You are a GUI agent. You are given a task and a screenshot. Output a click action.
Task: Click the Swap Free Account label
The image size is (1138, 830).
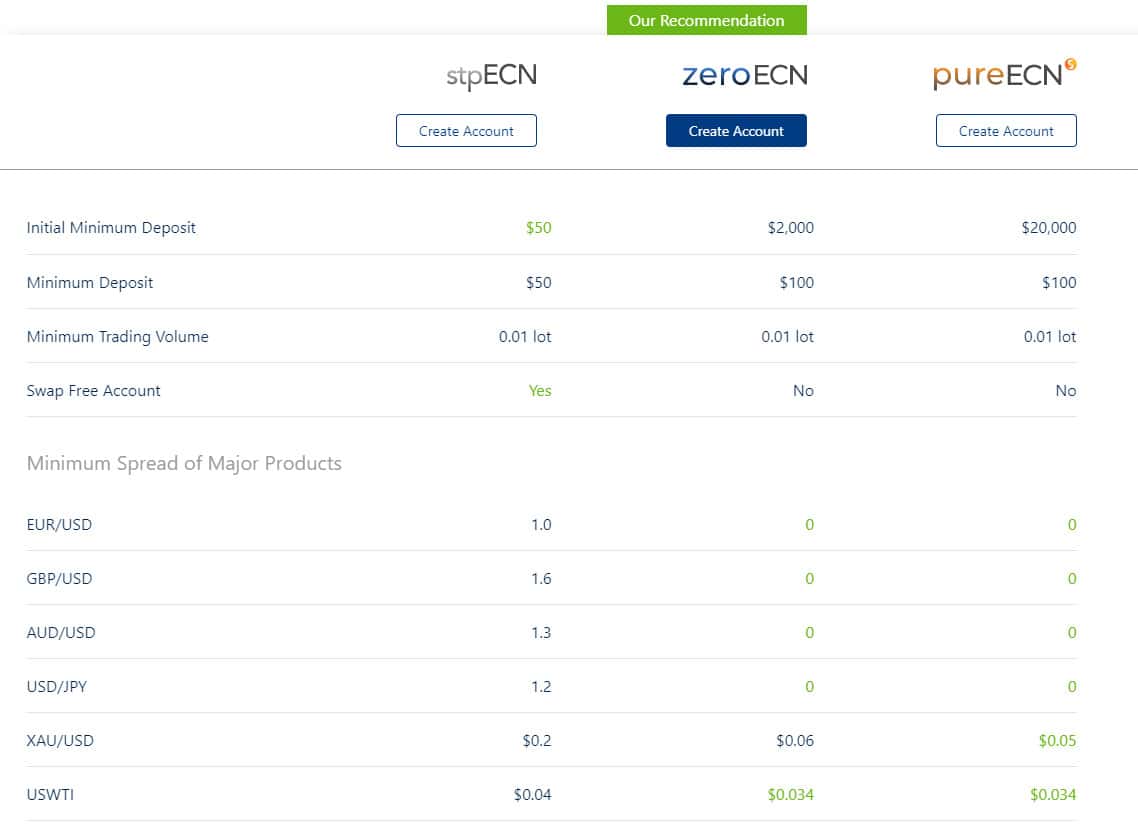(x=93, y=391)
